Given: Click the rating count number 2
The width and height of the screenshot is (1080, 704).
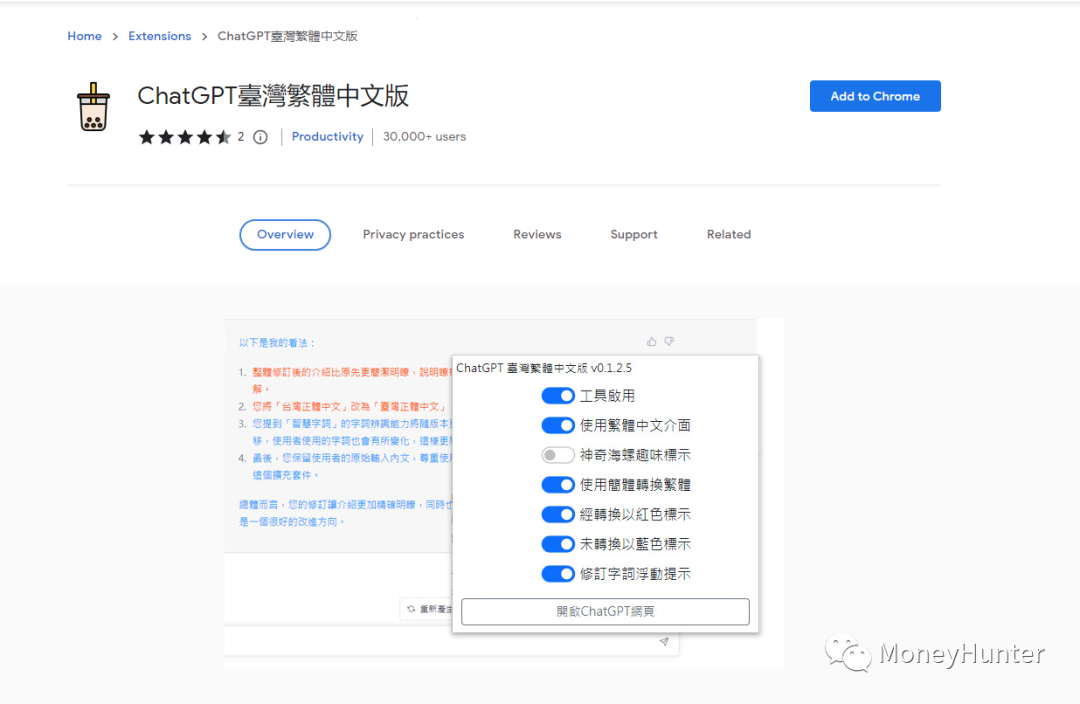Looking at the screenshot, I should click(240, 136).
